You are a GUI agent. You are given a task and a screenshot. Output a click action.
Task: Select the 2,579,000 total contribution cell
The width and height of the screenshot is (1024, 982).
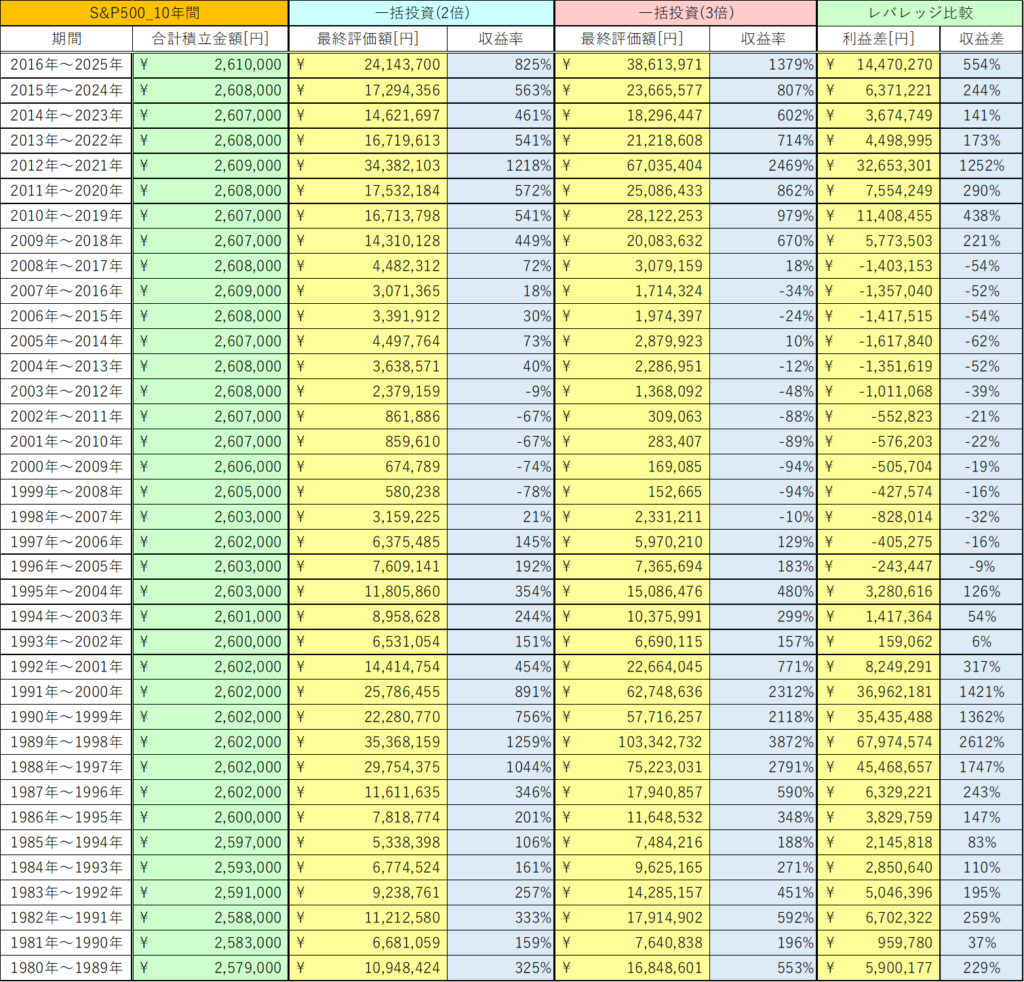[210, 967]
